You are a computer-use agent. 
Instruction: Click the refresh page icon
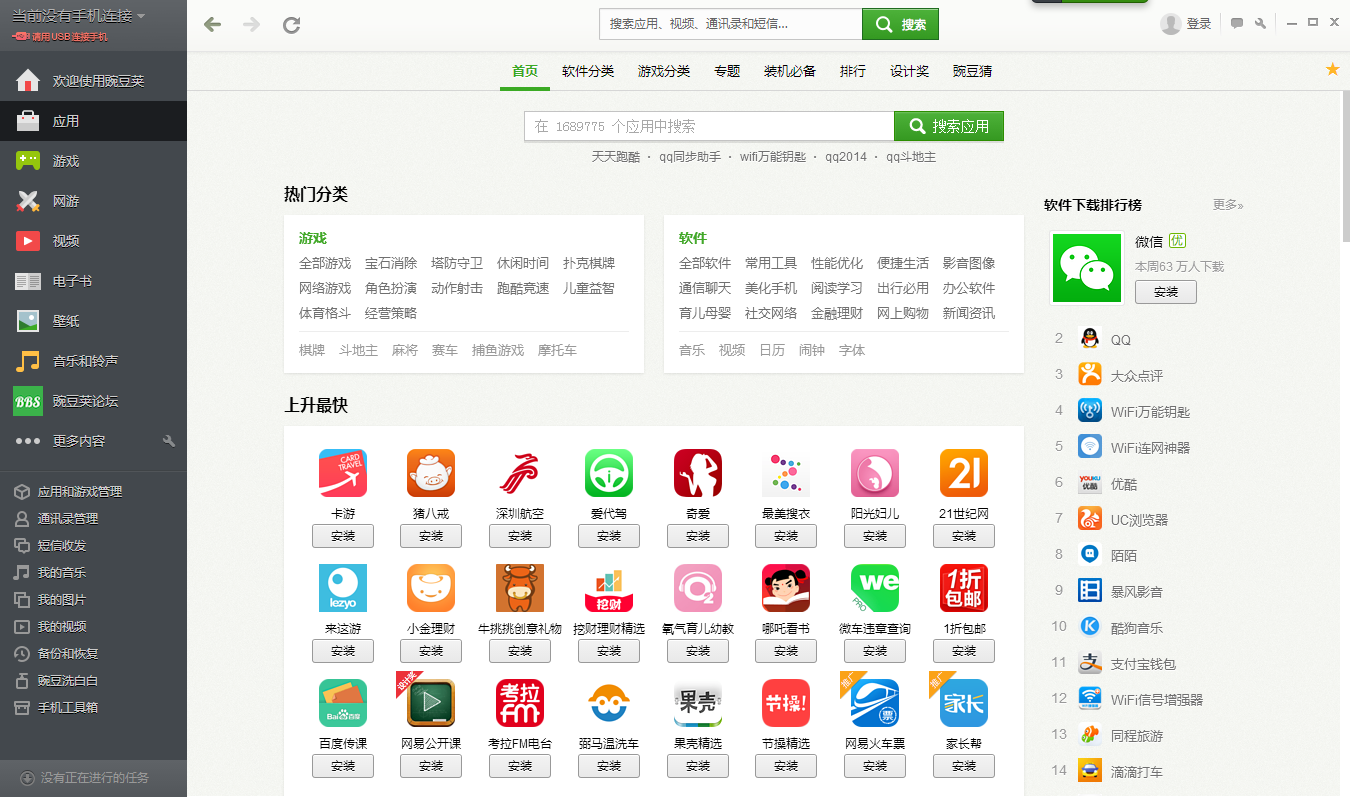[292, 25]
